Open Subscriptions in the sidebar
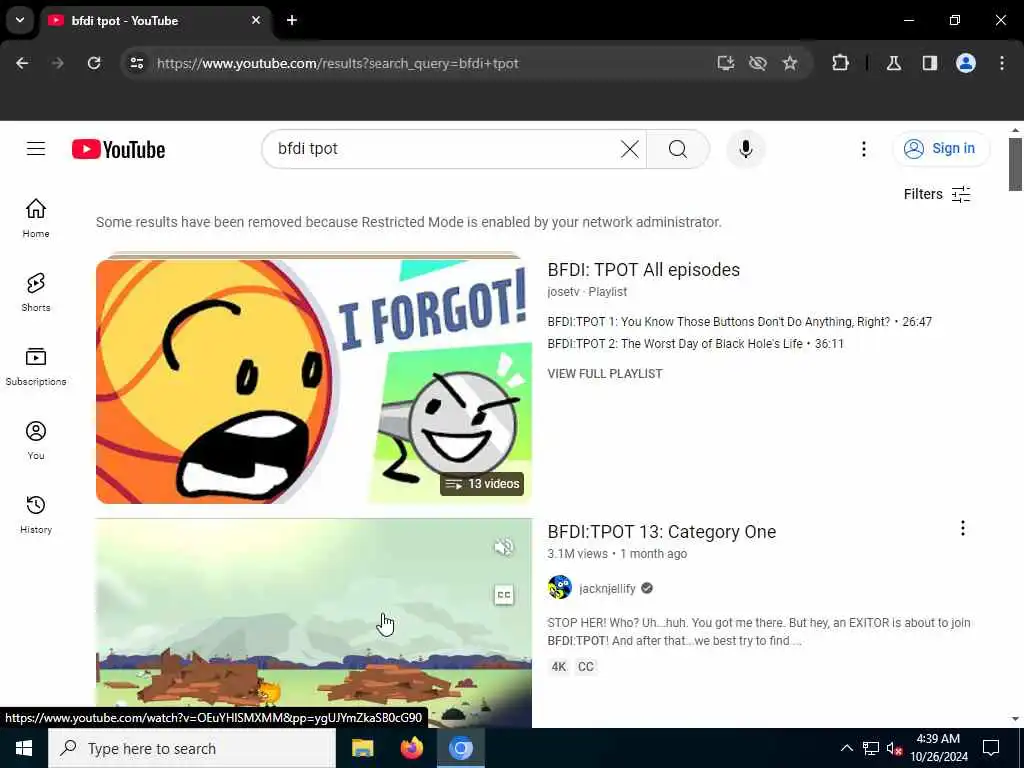Image resolution: width=1024 pixels, height=768 pixels. click(x=36, y=366)
